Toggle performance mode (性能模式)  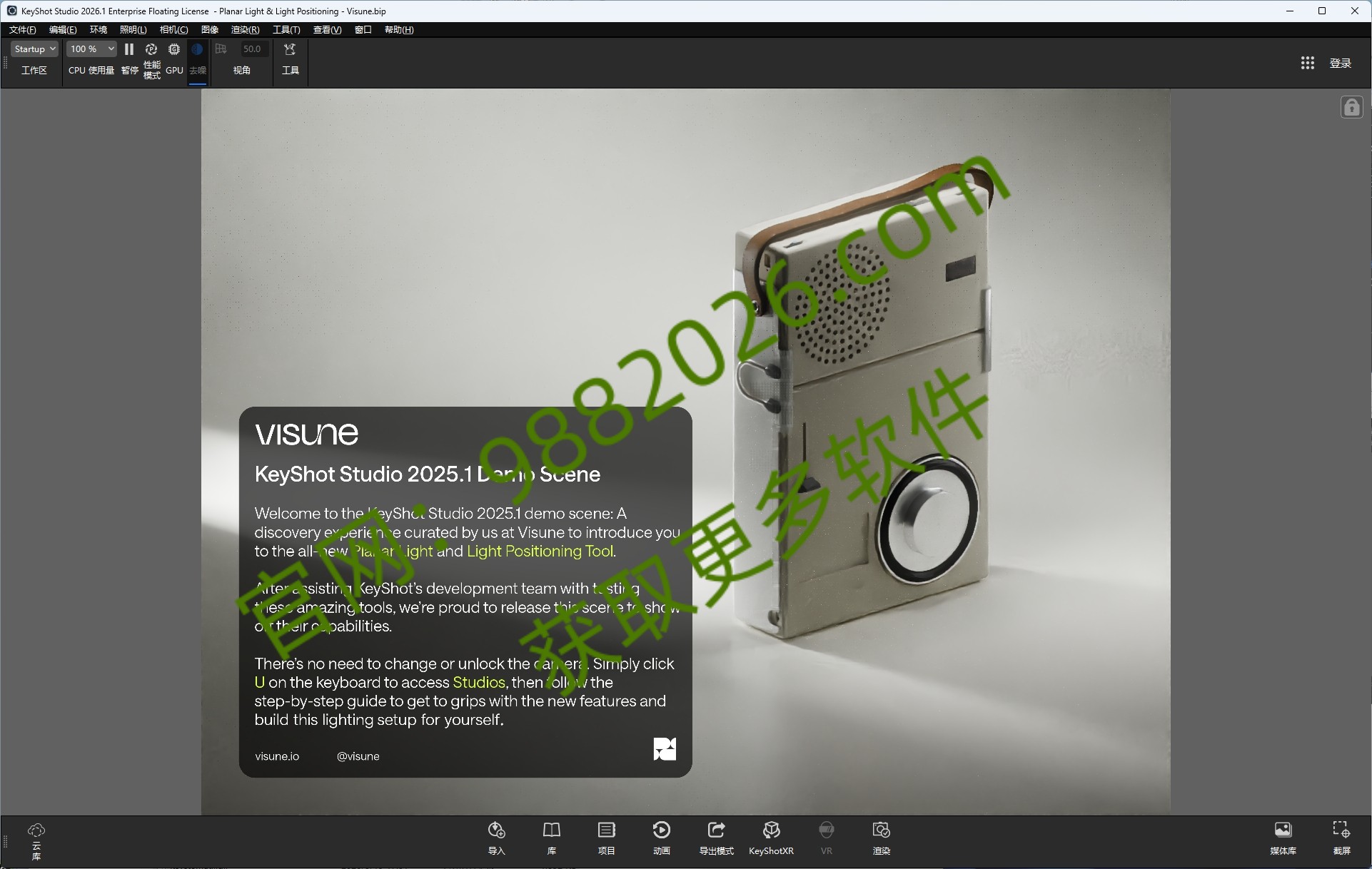[x=151, y=49]
